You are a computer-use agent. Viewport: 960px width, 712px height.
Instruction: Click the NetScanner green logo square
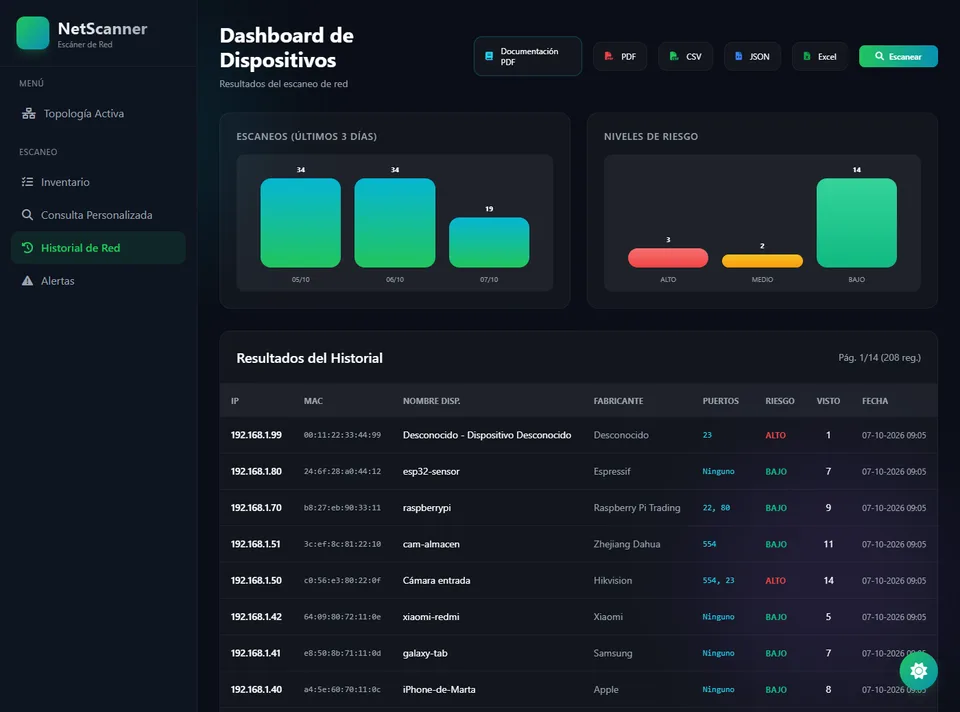tap(32, 33)
